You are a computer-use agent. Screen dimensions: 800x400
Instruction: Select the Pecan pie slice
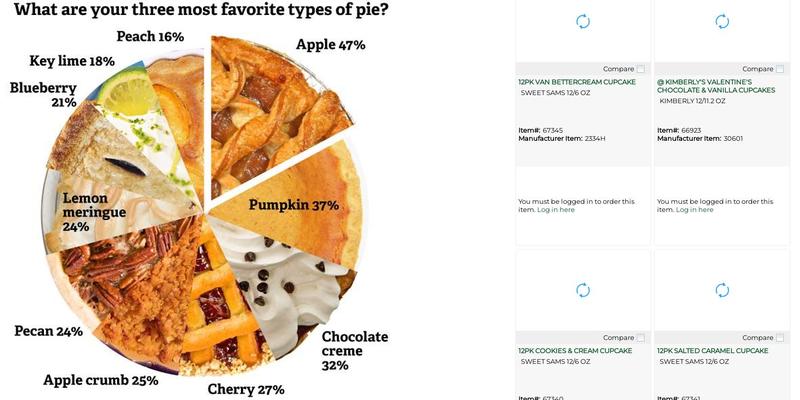(x=120, y=270)
